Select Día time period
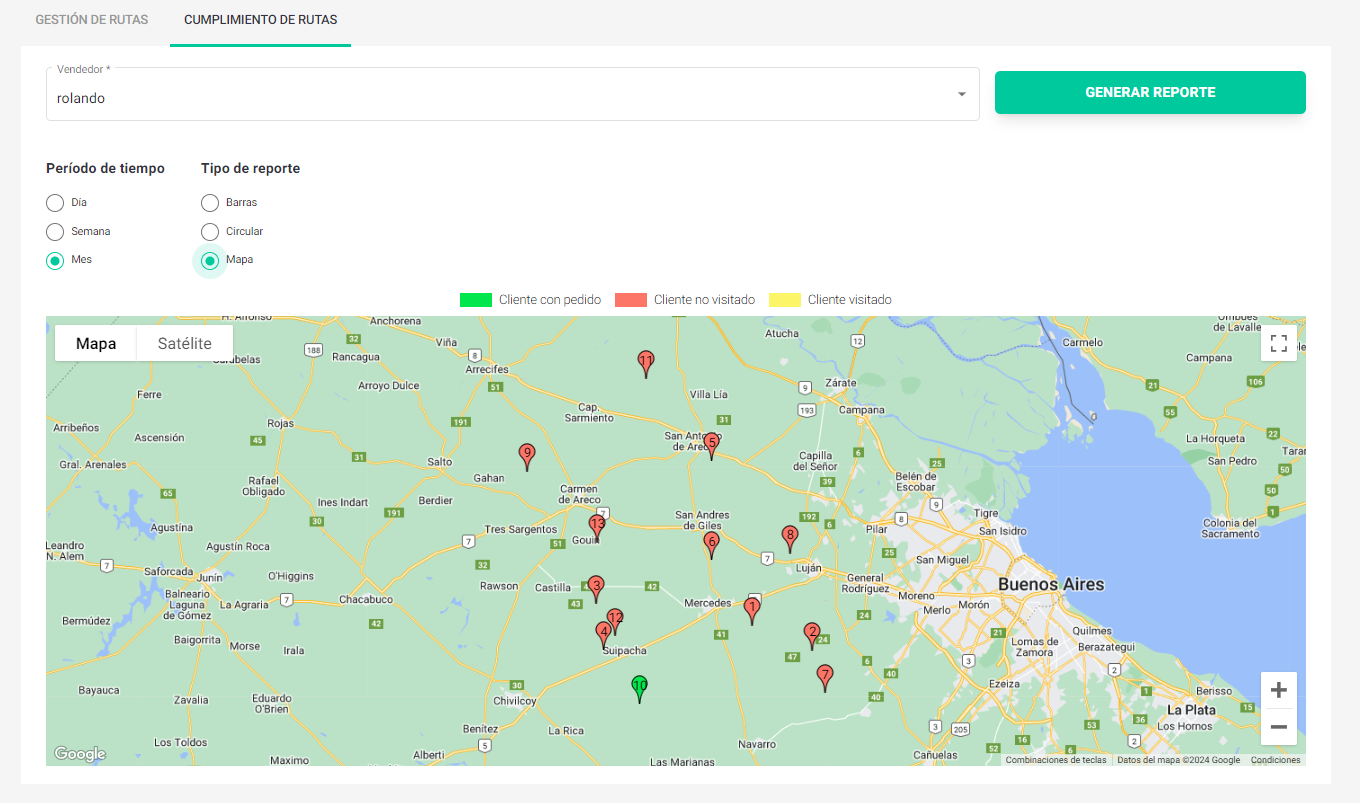The image size is (1360, 803). point(55,203)
